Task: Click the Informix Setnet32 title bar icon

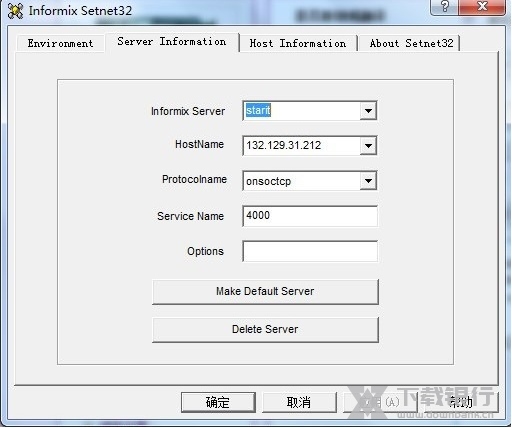Action: [15, 10]
